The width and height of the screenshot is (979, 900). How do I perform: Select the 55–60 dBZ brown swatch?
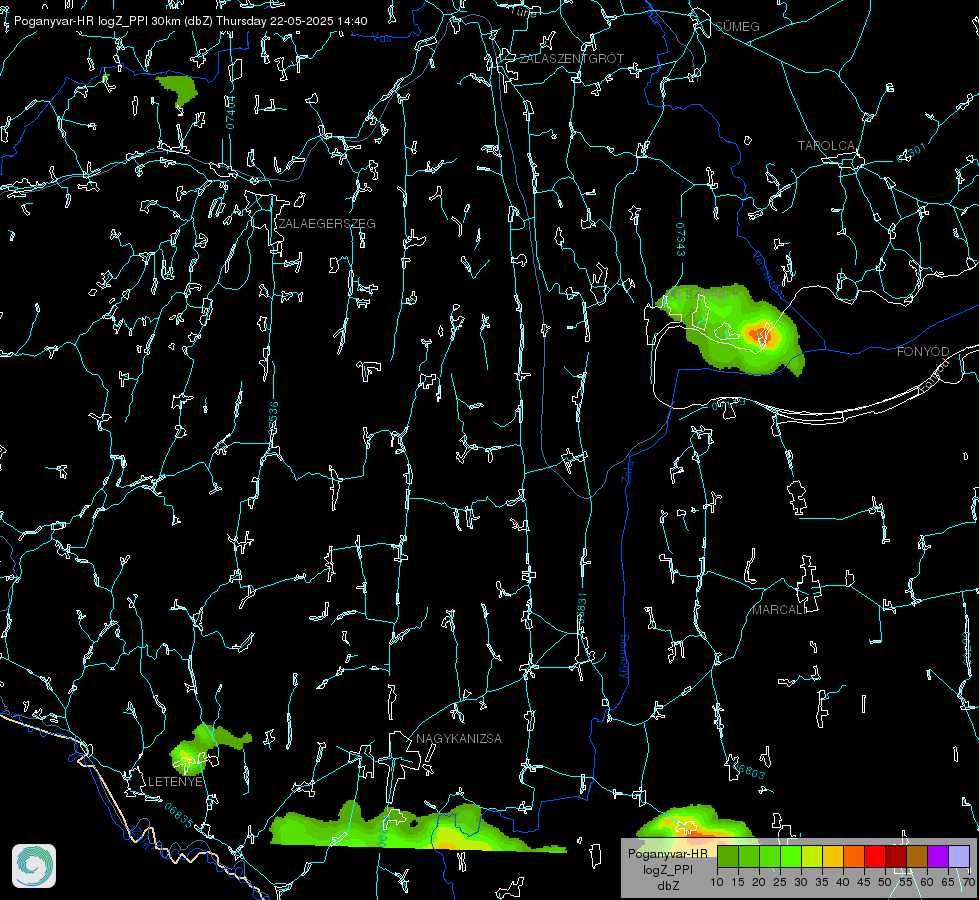pos(917,856)
